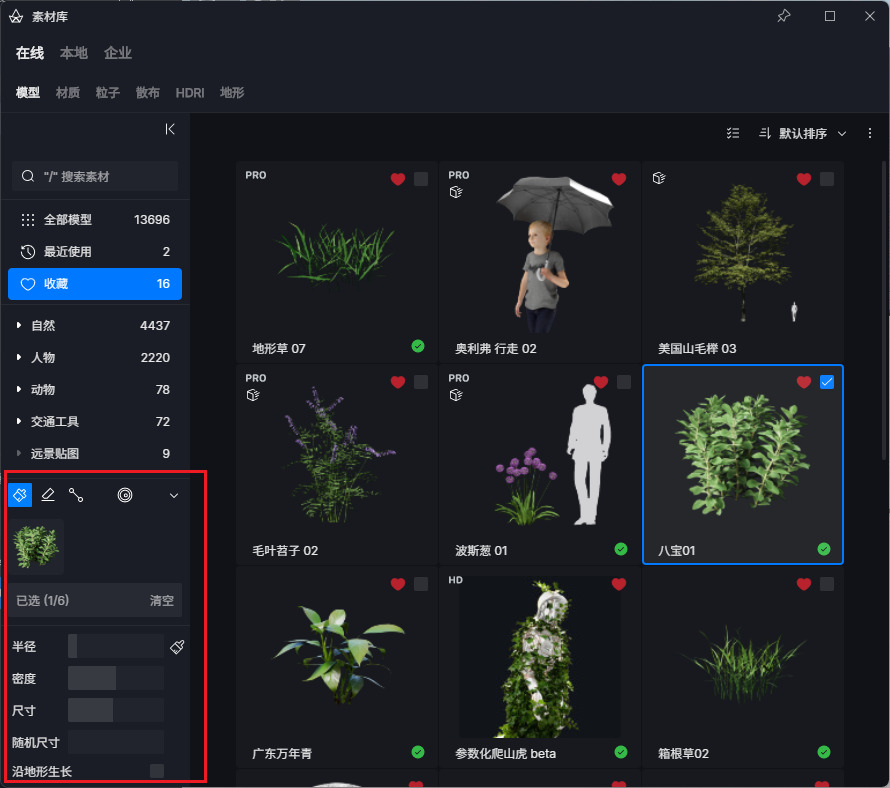Toggle the multi-select checklist icon
Image resolution: width=890 pixels, height=788 pixels.
[733, 133]
